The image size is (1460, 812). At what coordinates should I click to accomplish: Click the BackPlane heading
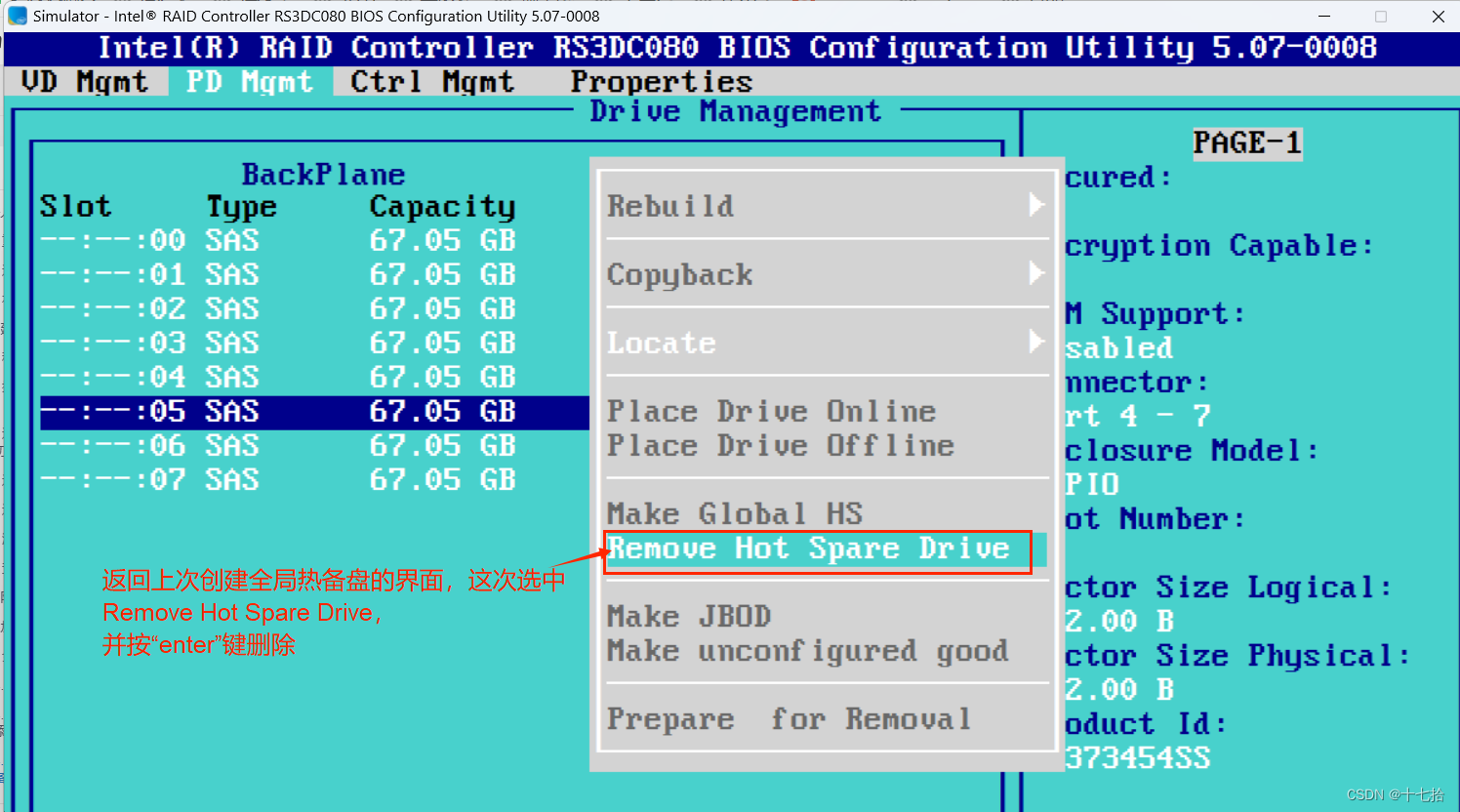[x=323, y=174]
